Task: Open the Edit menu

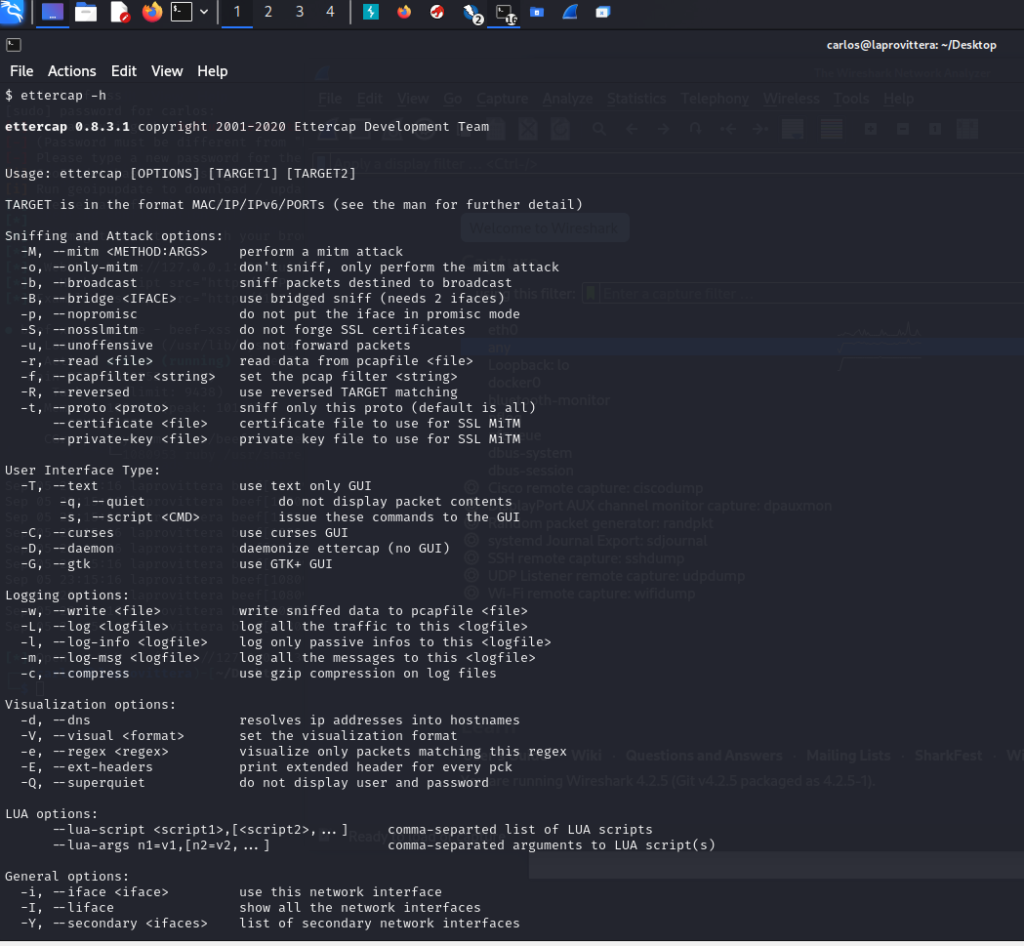Action: [x=124, y=71]
